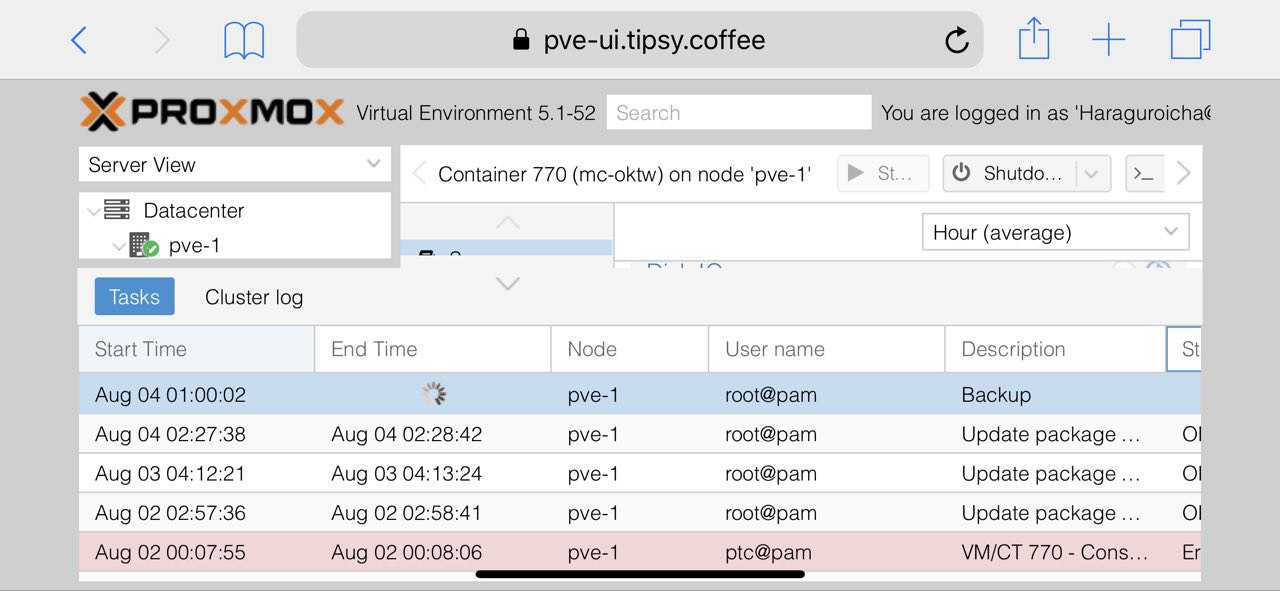Collapse the log panel with down chevron
1280x591 pixels.
point(508,284)
